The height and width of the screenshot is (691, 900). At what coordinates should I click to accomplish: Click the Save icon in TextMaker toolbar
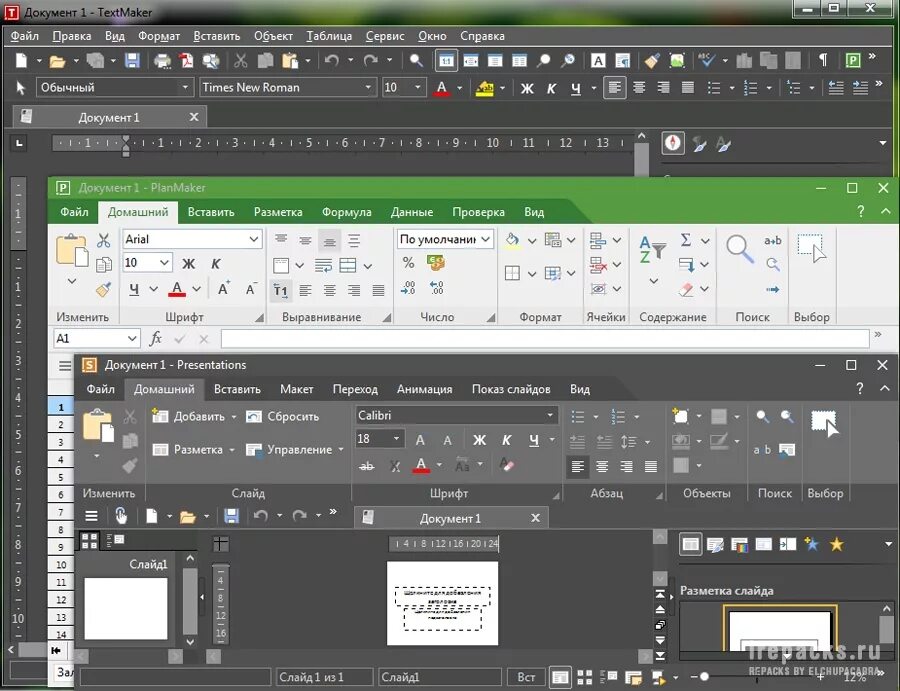click(133, 60)
